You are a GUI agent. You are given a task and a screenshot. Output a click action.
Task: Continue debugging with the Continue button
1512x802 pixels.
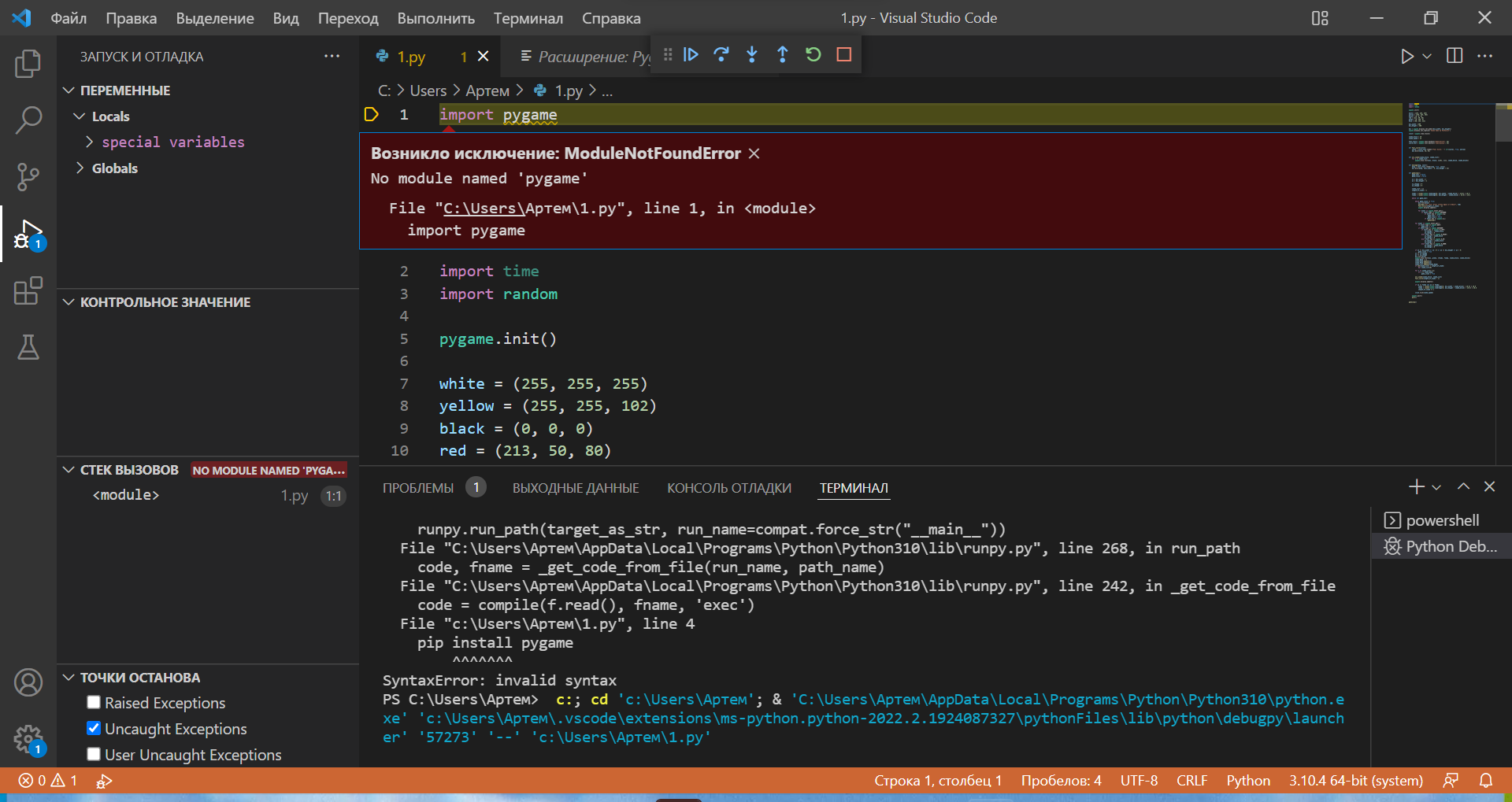point(691,54)
